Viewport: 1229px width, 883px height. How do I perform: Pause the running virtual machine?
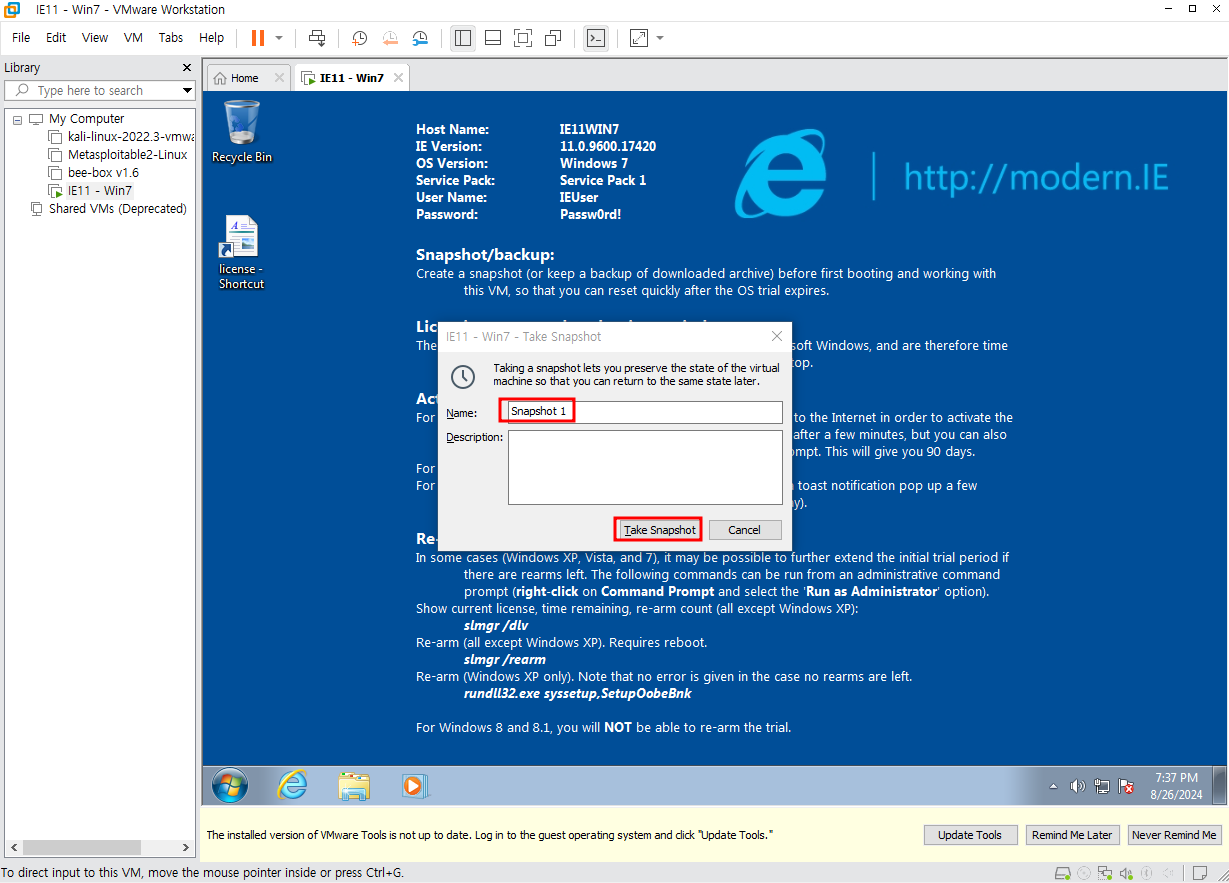[258, 38]
